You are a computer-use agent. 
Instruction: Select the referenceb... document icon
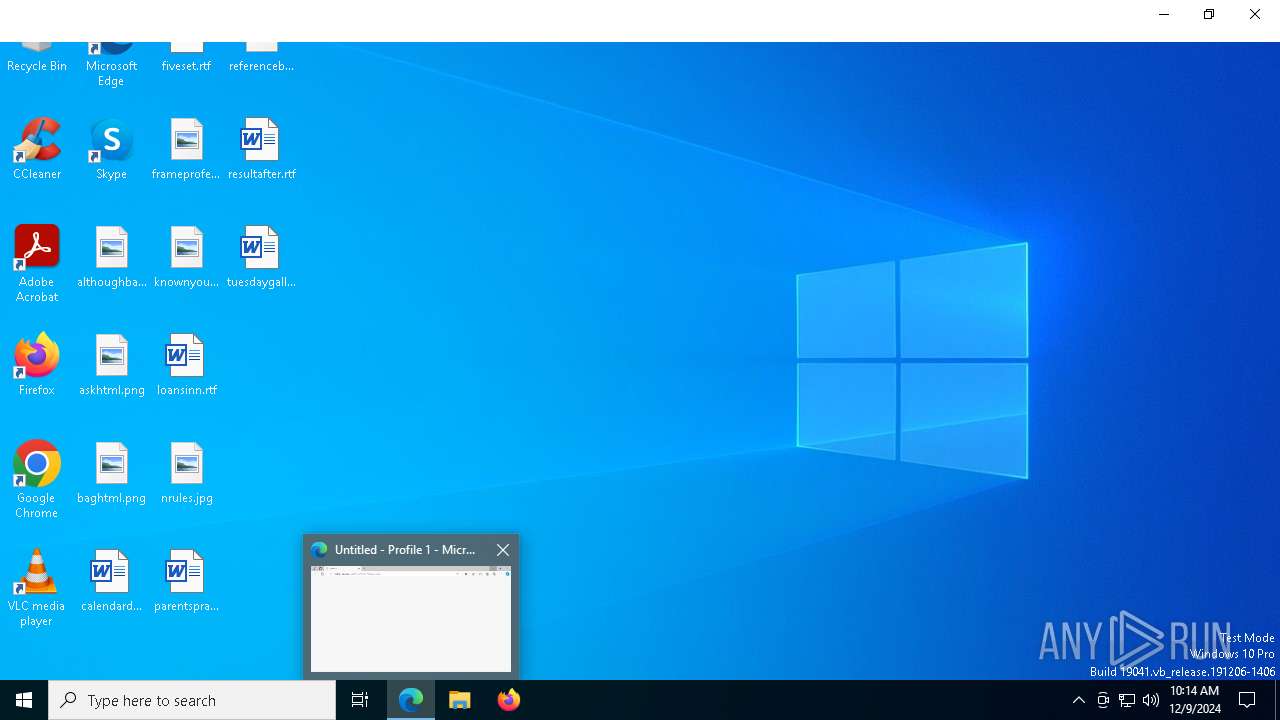[261, 57]
